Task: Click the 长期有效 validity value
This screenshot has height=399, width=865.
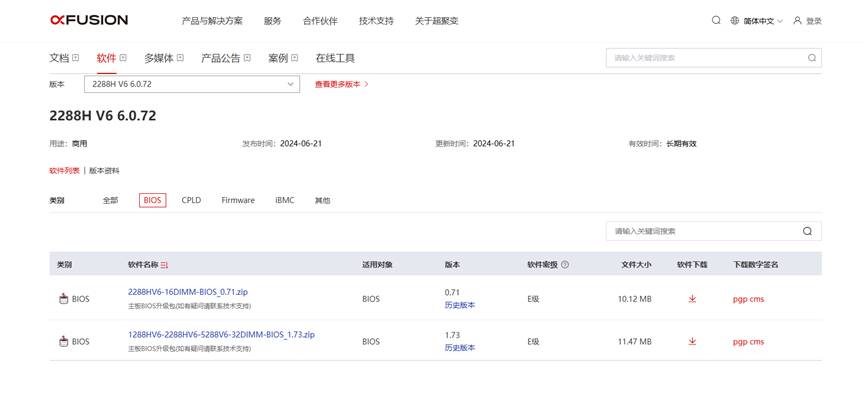Action: 681,143
